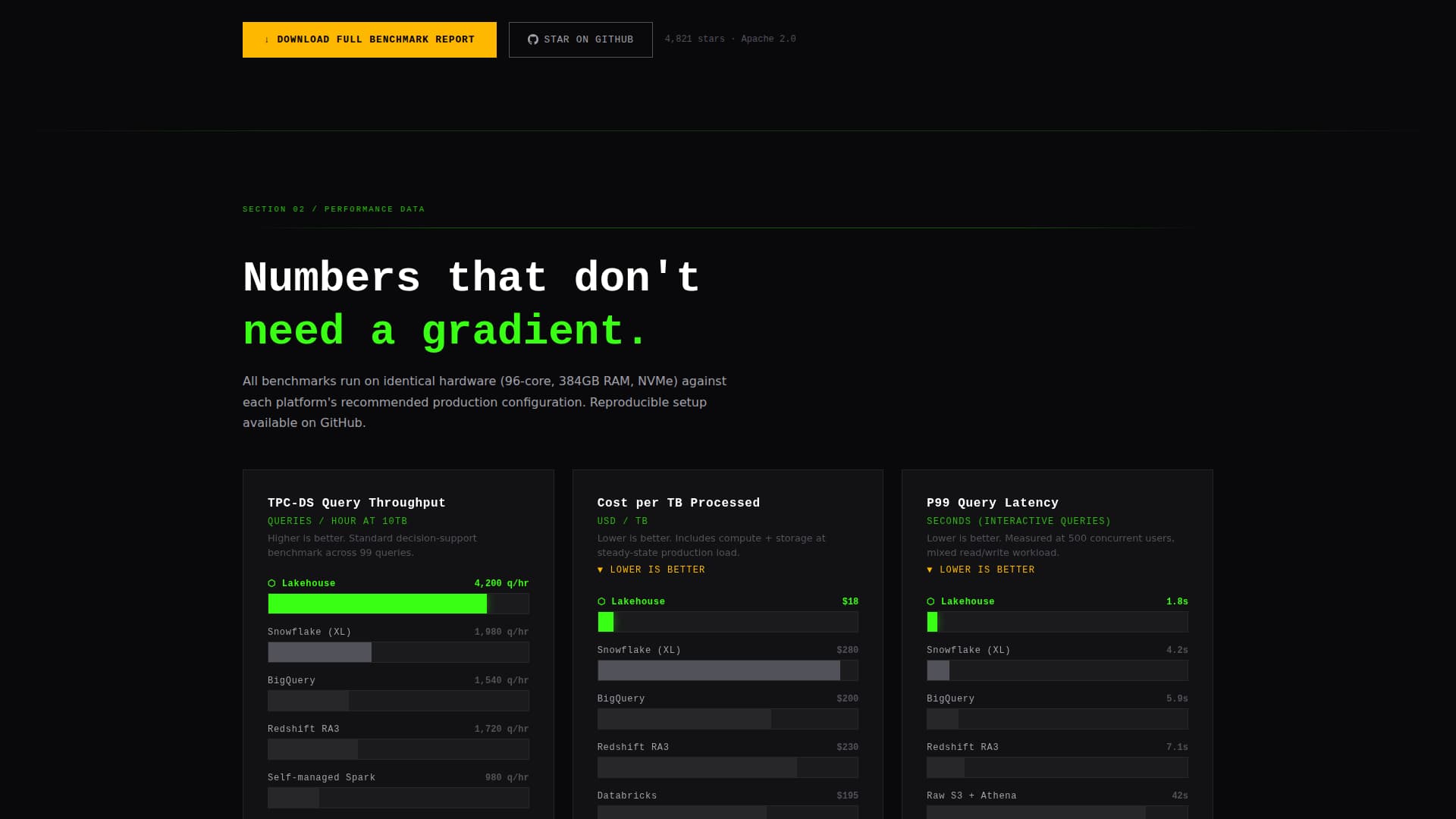The height and width of the screenshot is (819, 1456).
Task: Click 'Section 02 / Performance Data' label
Action: click(x=334, y=209)
